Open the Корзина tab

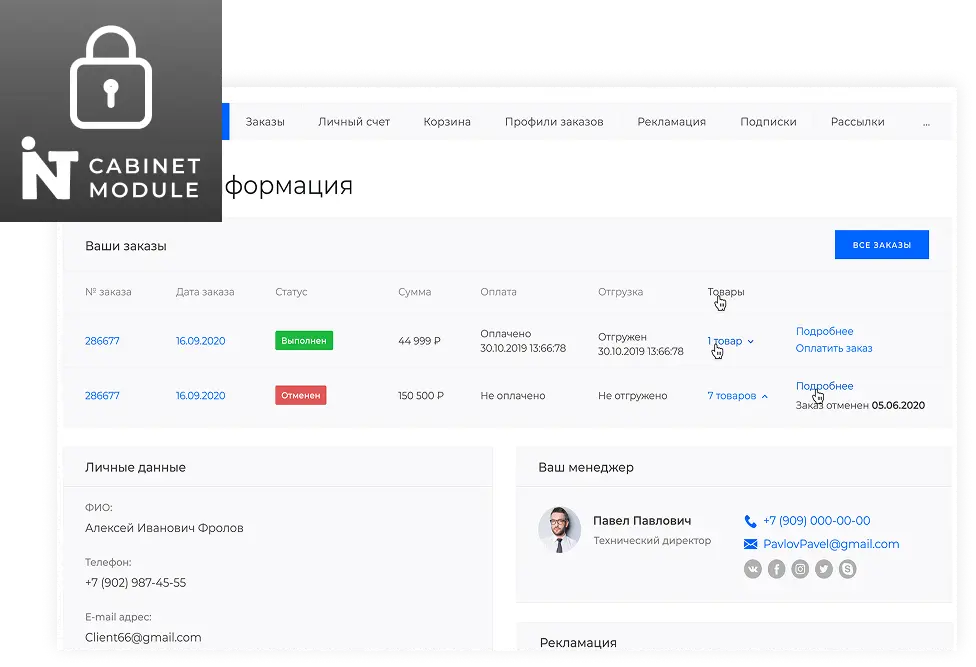(447, 122)
